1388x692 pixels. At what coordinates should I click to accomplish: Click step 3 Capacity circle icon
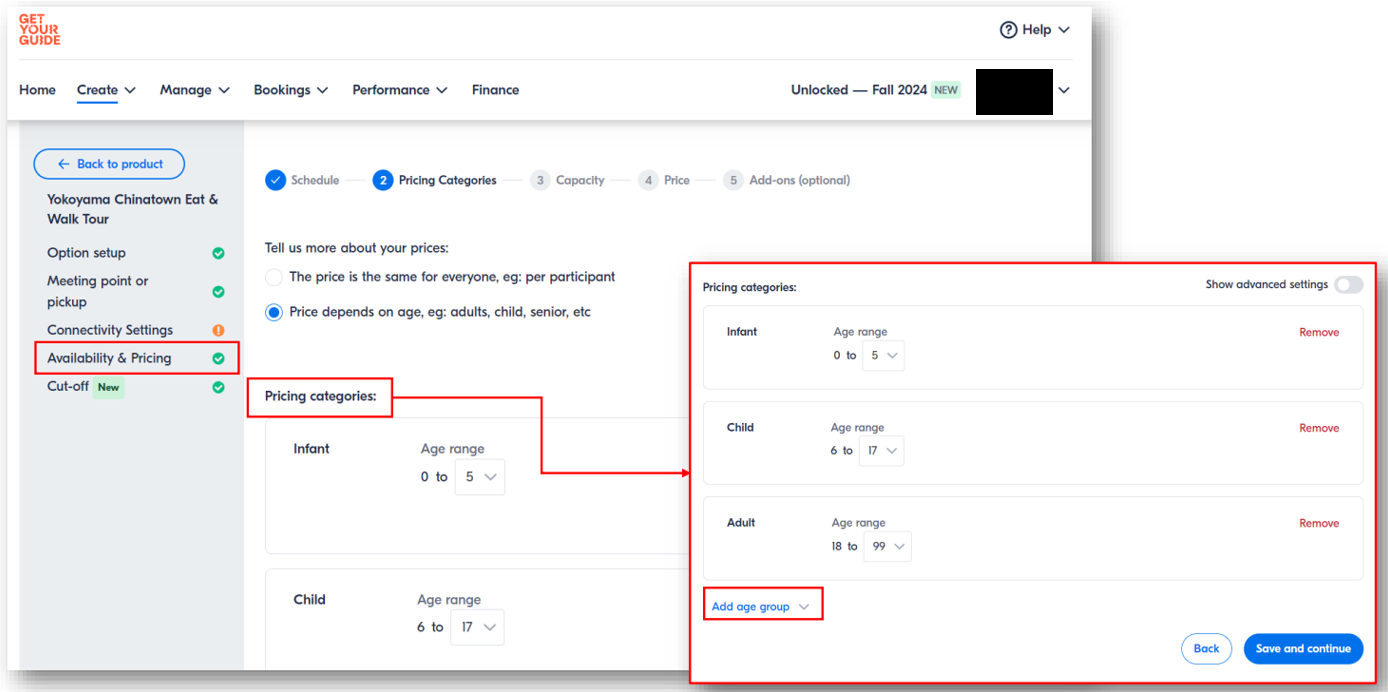[540, 180]
